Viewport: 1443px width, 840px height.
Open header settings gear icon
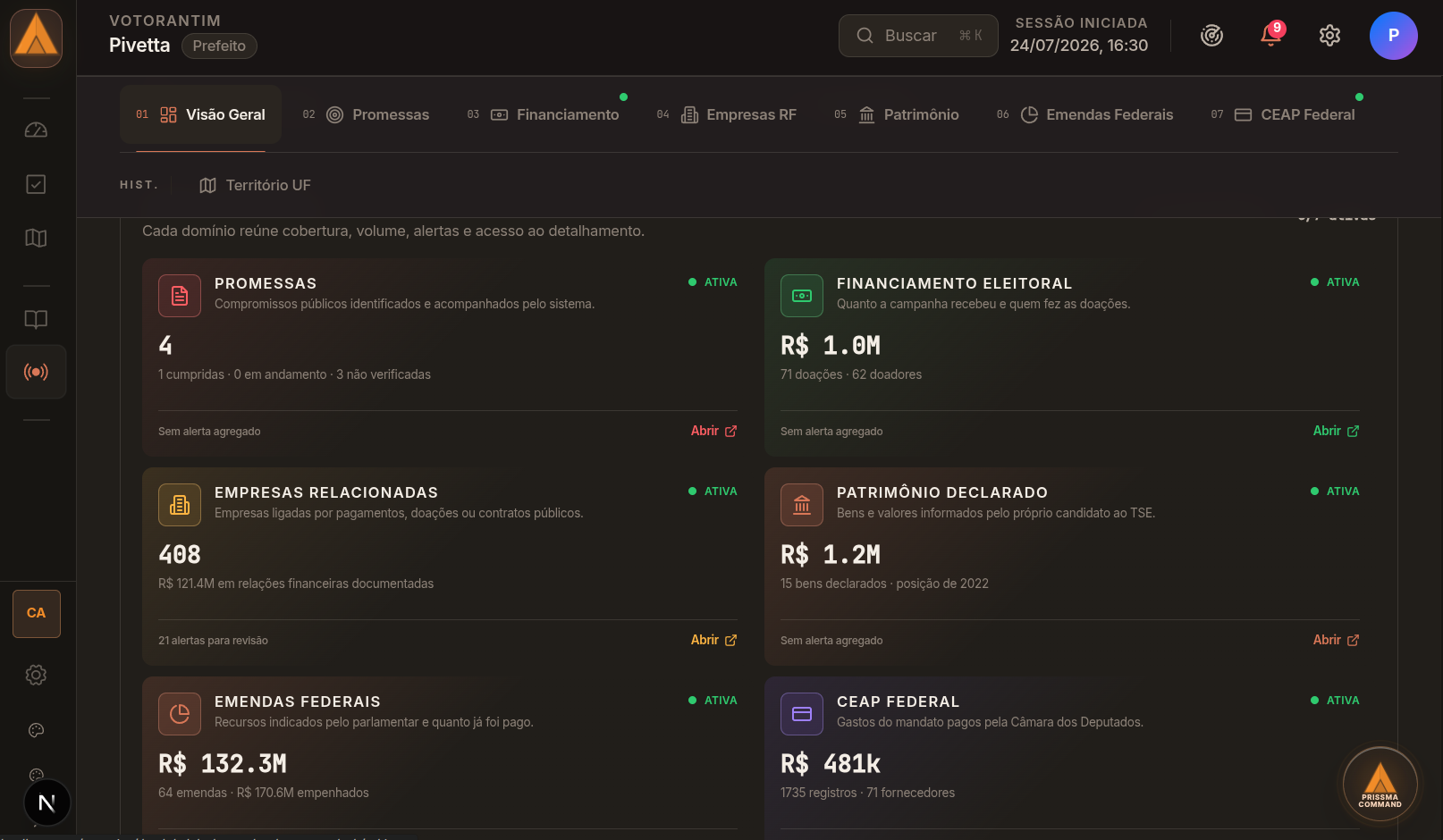[x=1329, y=36]
